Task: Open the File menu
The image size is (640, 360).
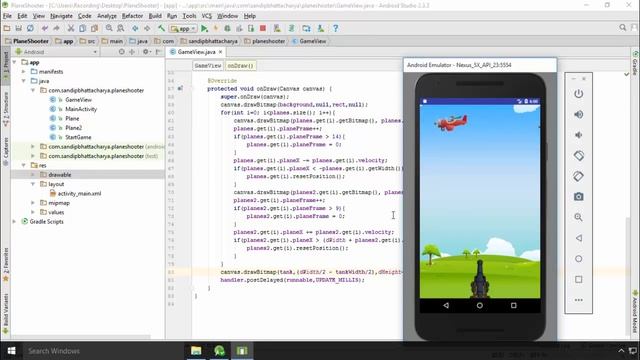Action: click(x=7, y=16)
